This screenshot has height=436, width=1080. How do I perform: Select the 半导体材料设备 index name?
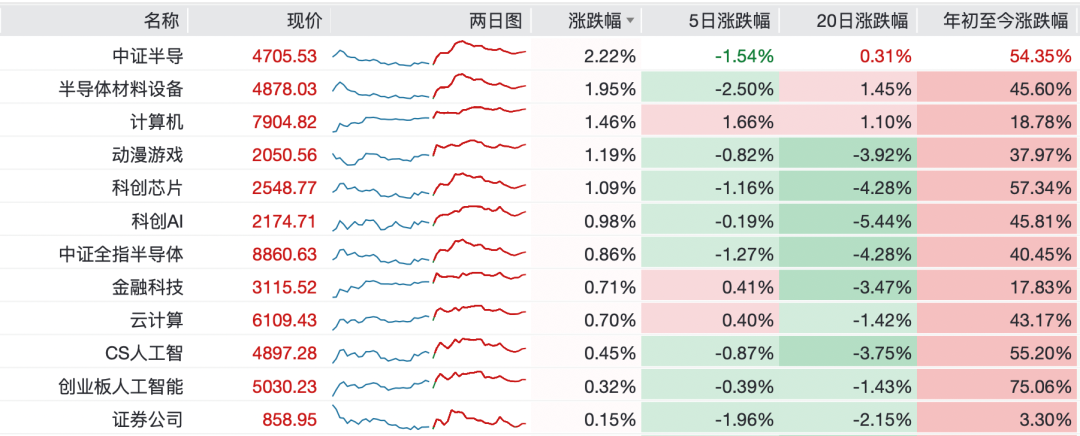(x=121, y=89)
